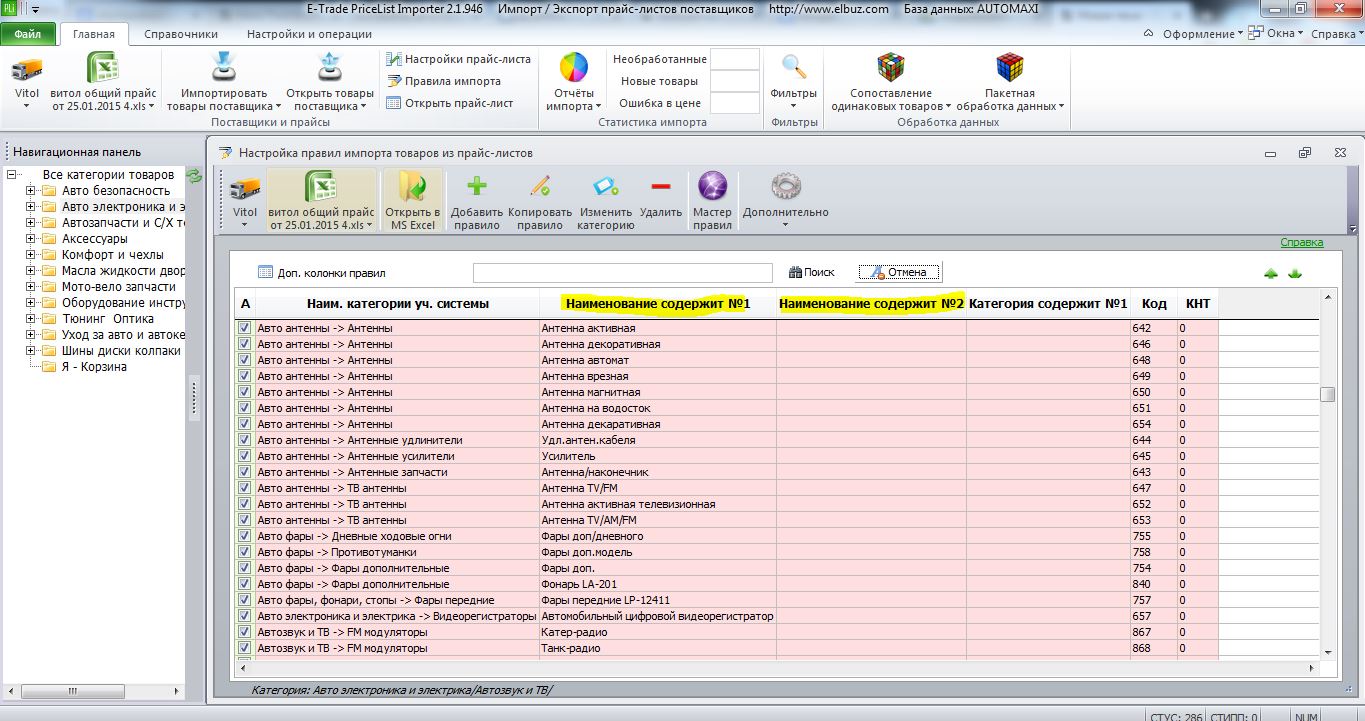Sort by Наименование содержит №1 column header
Image resolution: width=1365 pixels, height=721 pixels.
pos(657,304)
